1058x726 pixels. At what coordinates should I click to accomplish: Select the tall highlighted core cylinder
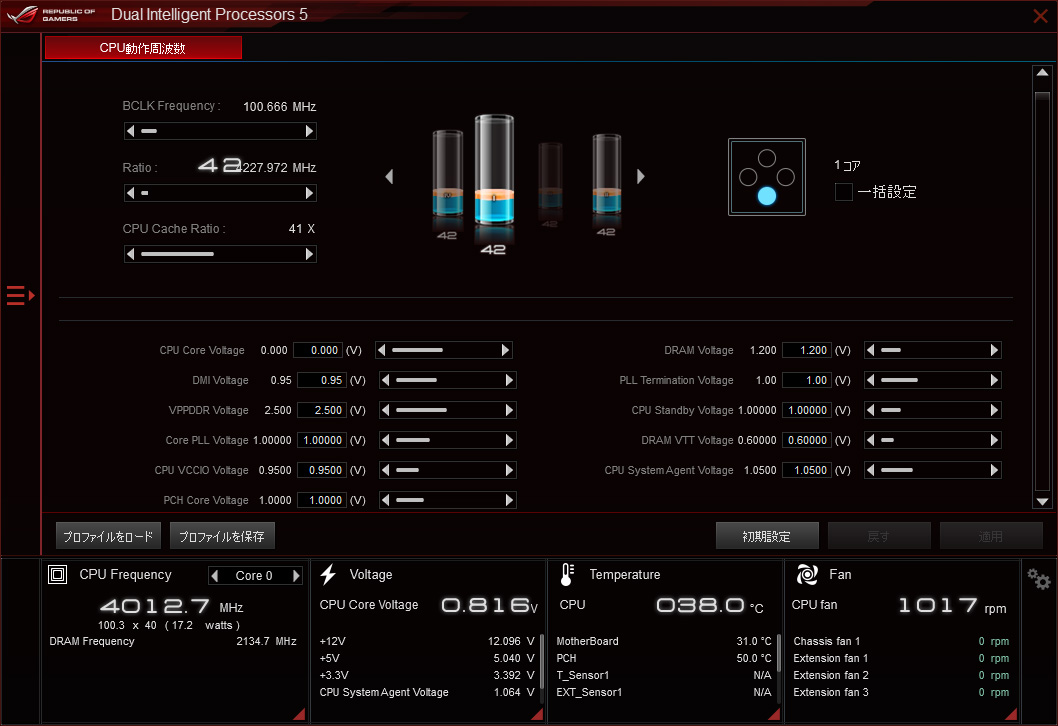pyautogui.click(x=494, y=170)
